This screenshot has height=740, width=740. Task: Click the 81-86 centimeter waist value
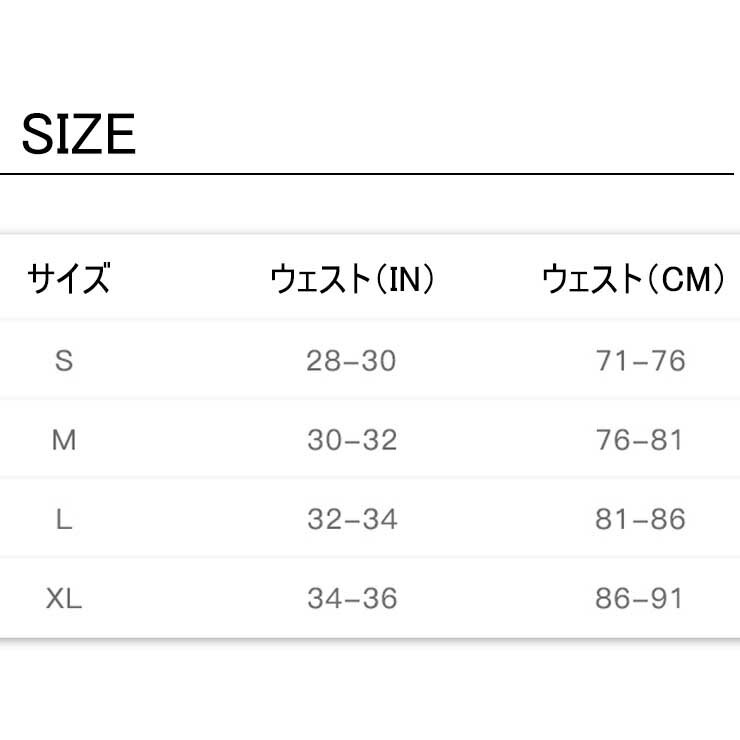[x=640, y=520]
